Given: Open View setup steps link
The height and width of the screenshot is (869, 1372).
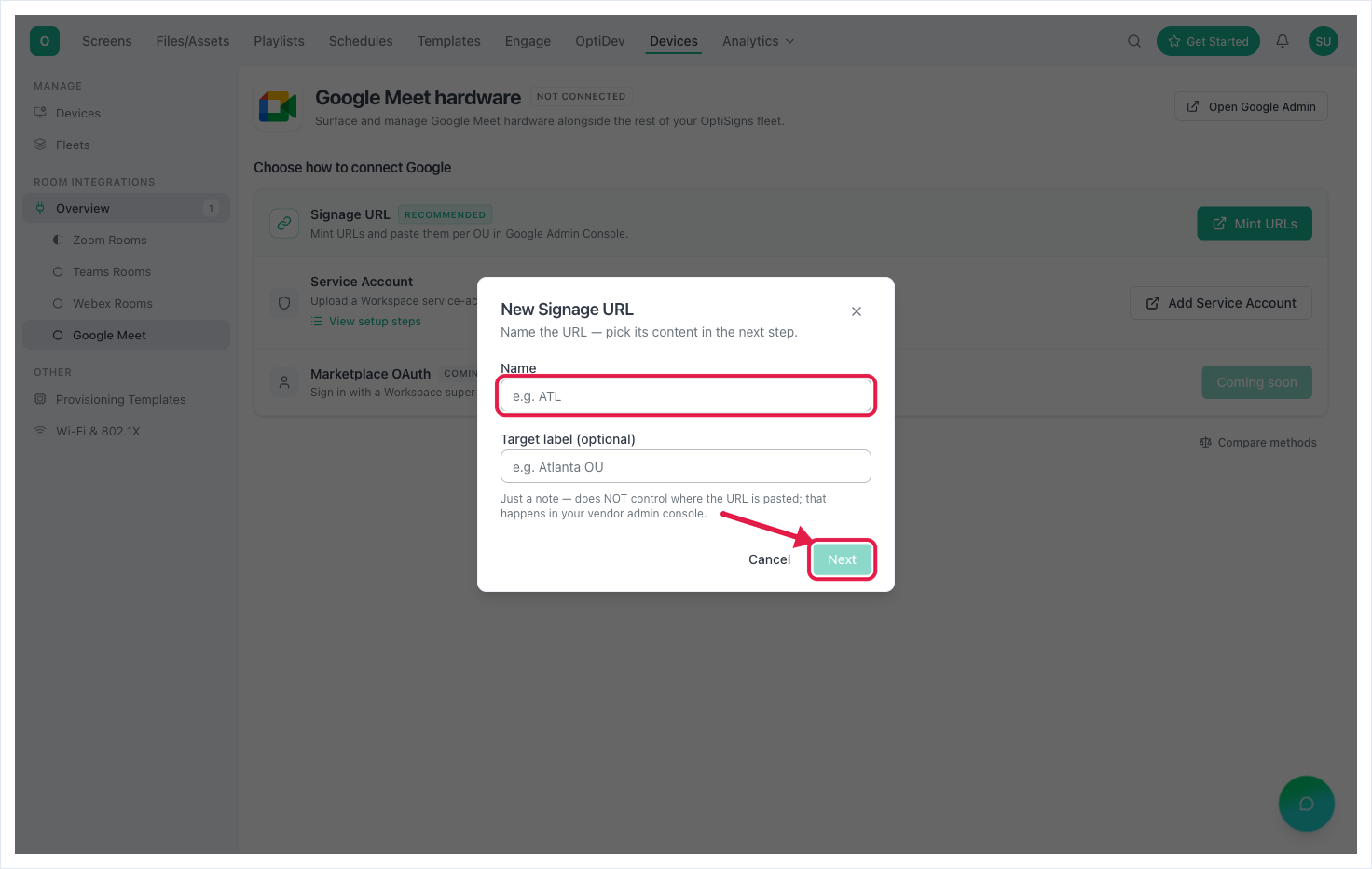Looking at the screenshot, I should coord(366,322).
